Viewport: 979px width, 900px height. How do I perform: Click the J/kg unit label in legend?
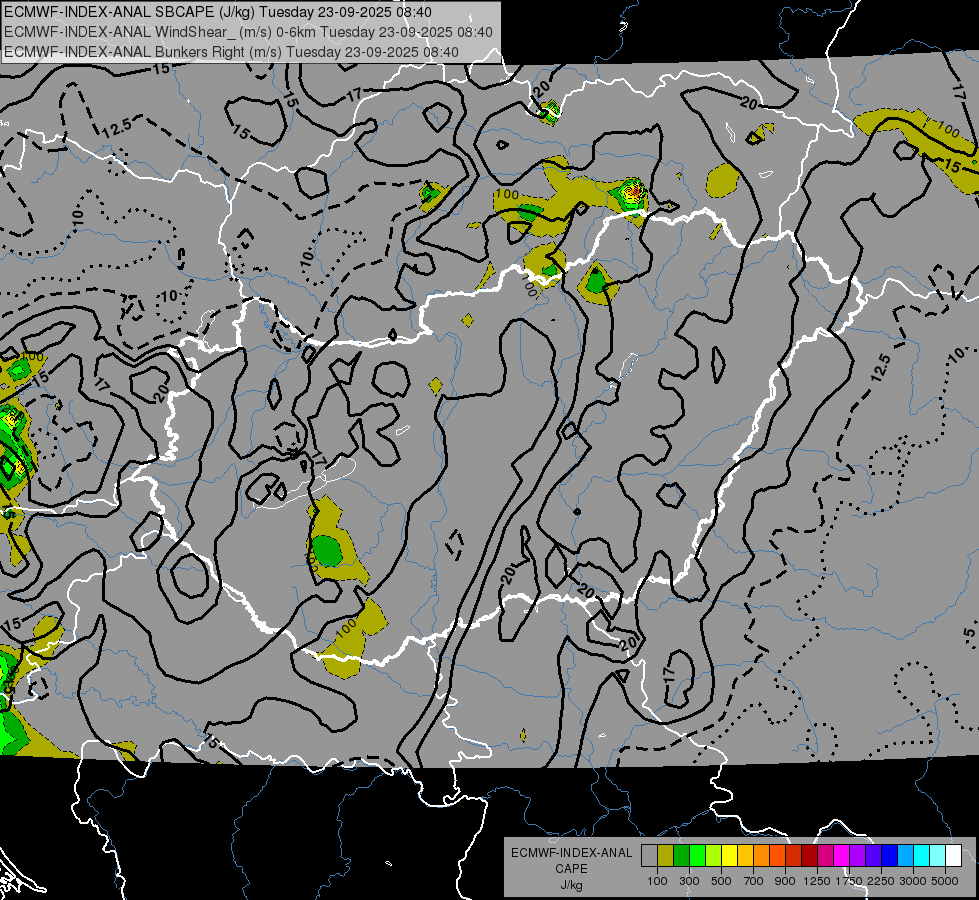[571, 885]
